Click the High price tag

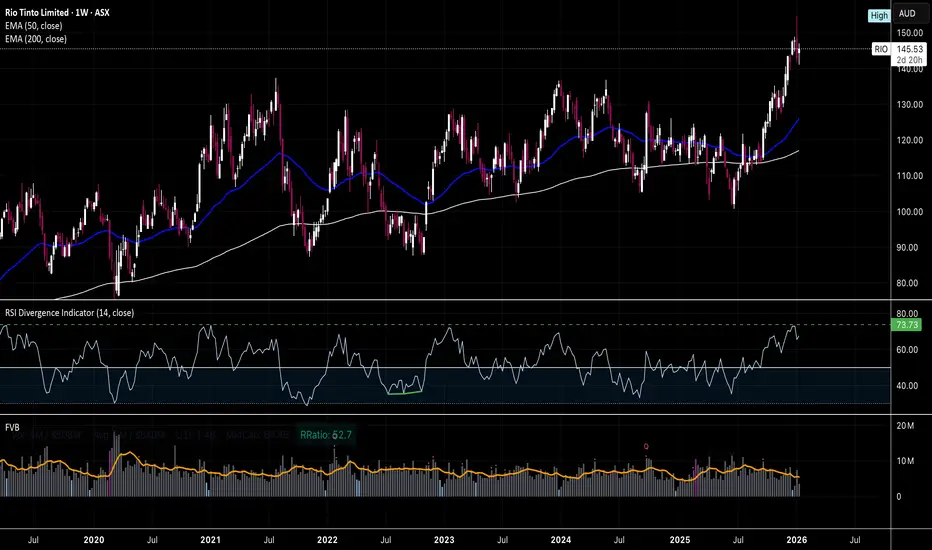coord(876,15)
